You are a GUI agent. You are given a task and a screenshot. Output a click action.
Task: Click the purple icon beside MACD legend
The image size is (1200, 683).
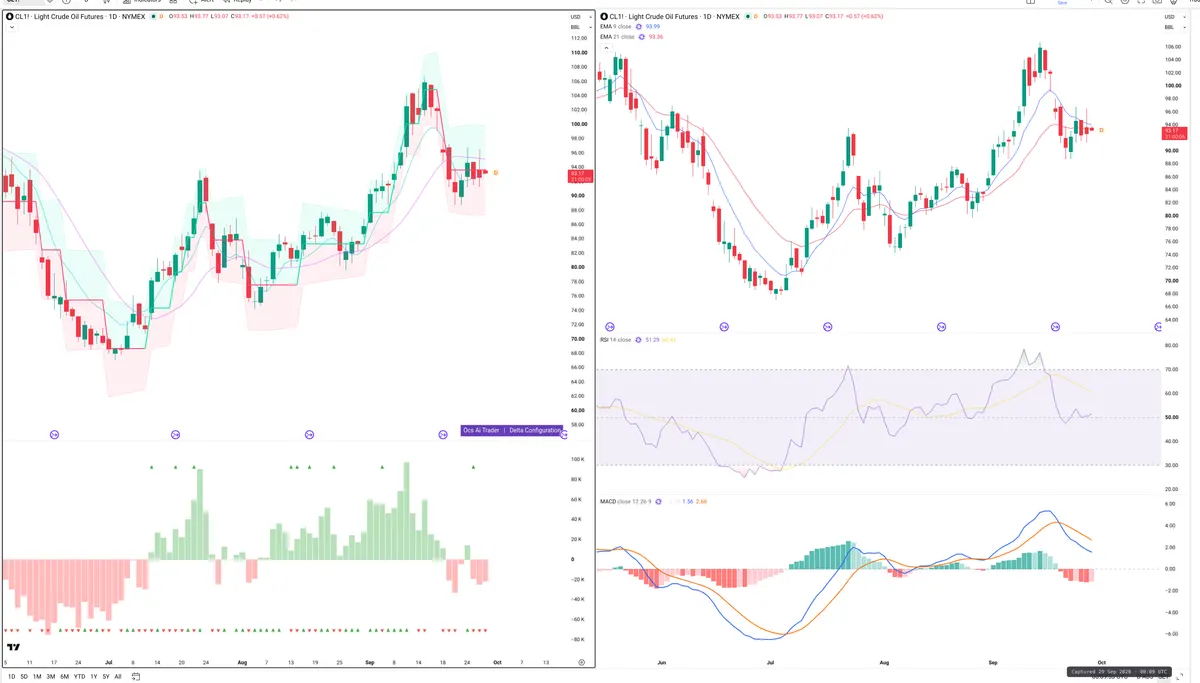pos(659,501)
